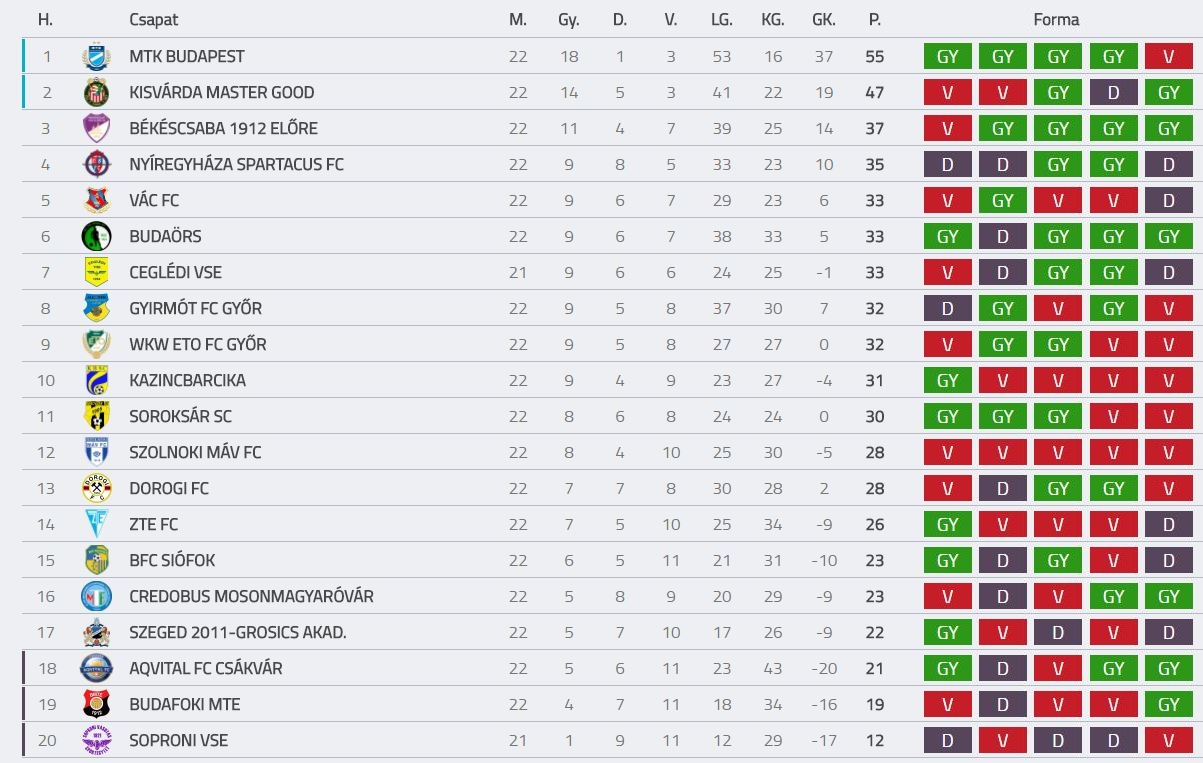Screen dimensions: 1203x763
Task: Click the Credobus Mosonmagyaróvár team name
Action: pos(251,596)
